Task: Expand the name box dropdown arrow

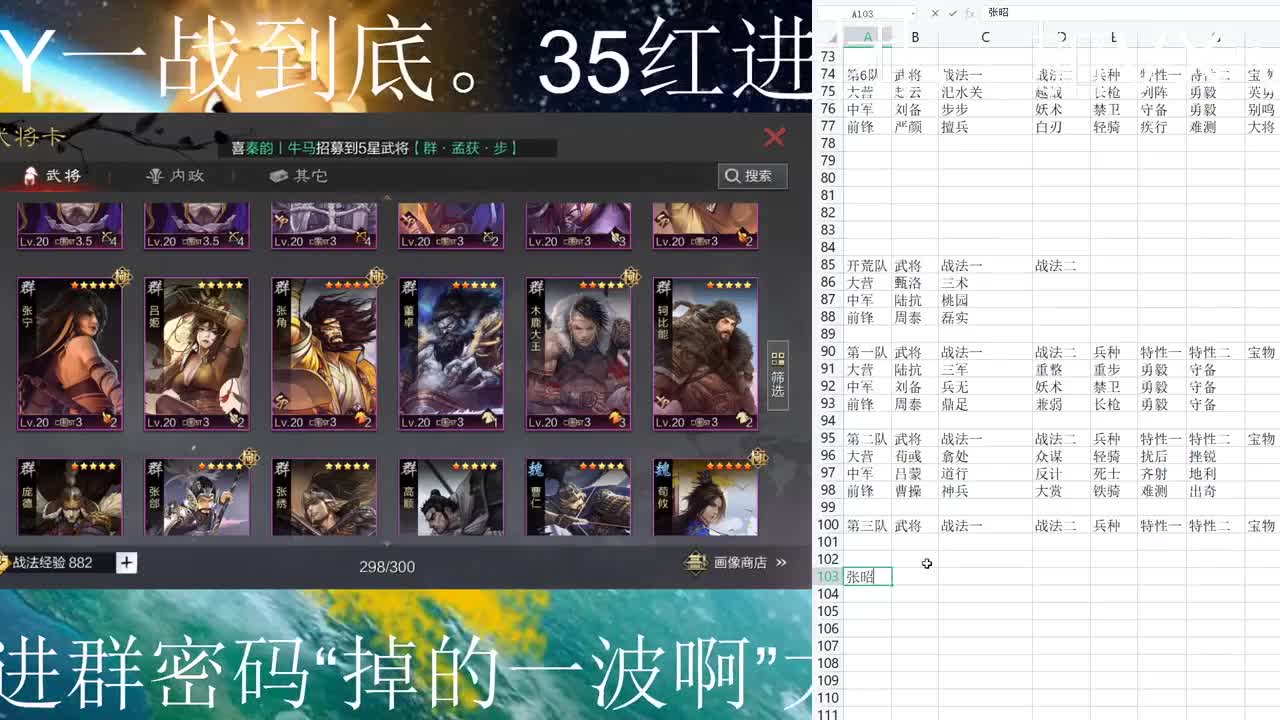Action: 913,13
